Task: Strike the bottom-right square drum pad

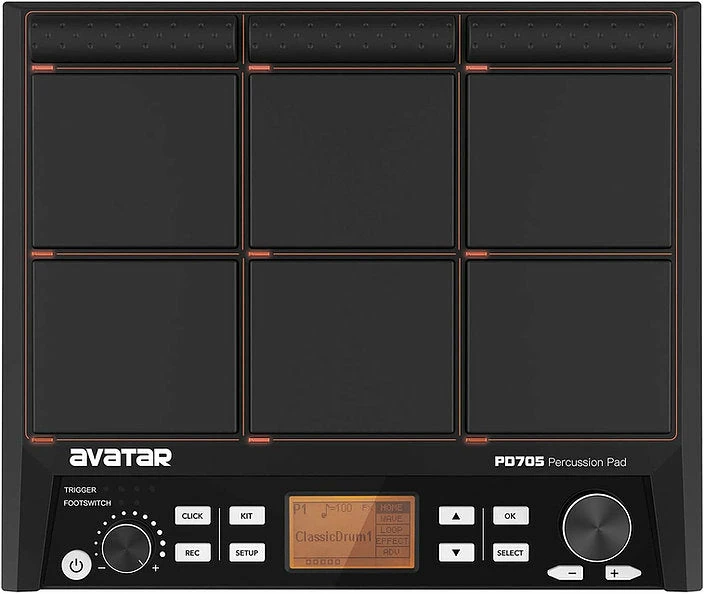Action: pyautogui.click(x=569, y=345)
